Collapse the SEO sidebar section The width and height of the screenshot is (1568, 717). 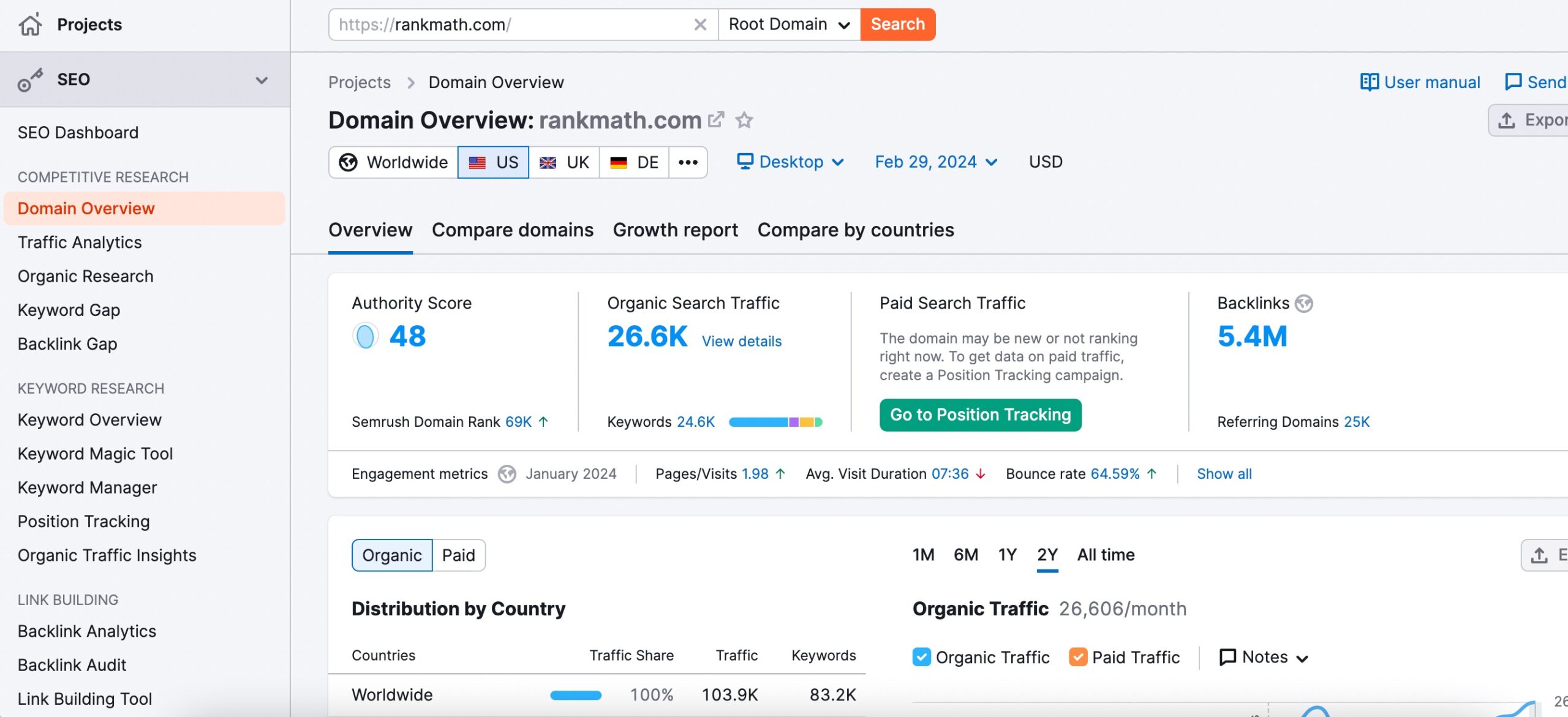click(x=262, y=80)
